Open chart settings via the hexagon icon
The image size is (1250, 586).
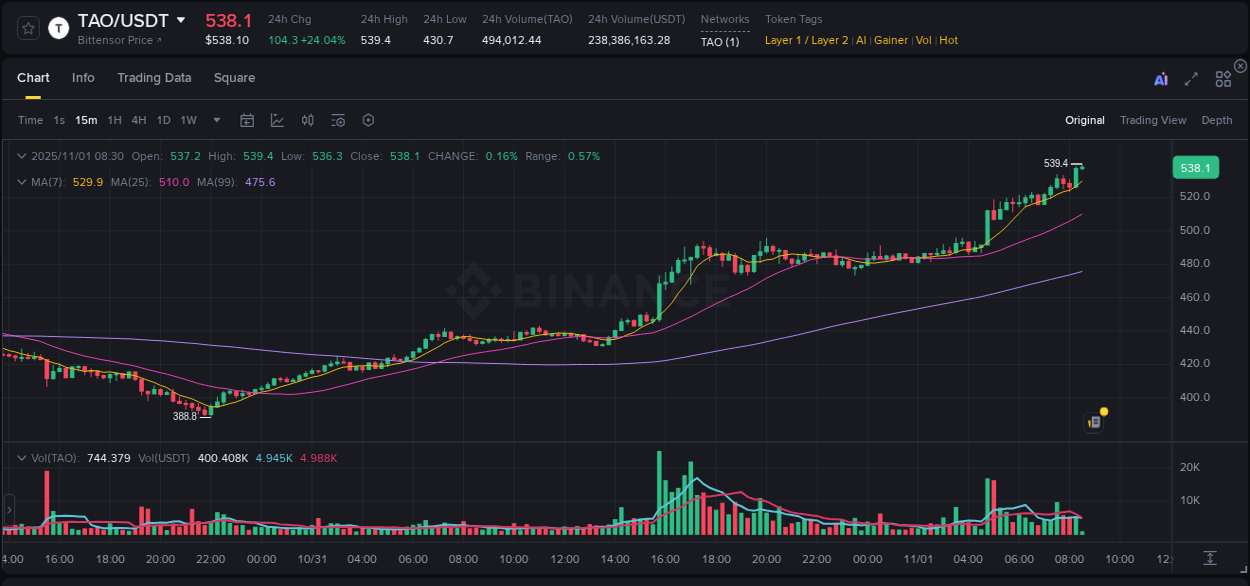[x=368, y=119]
